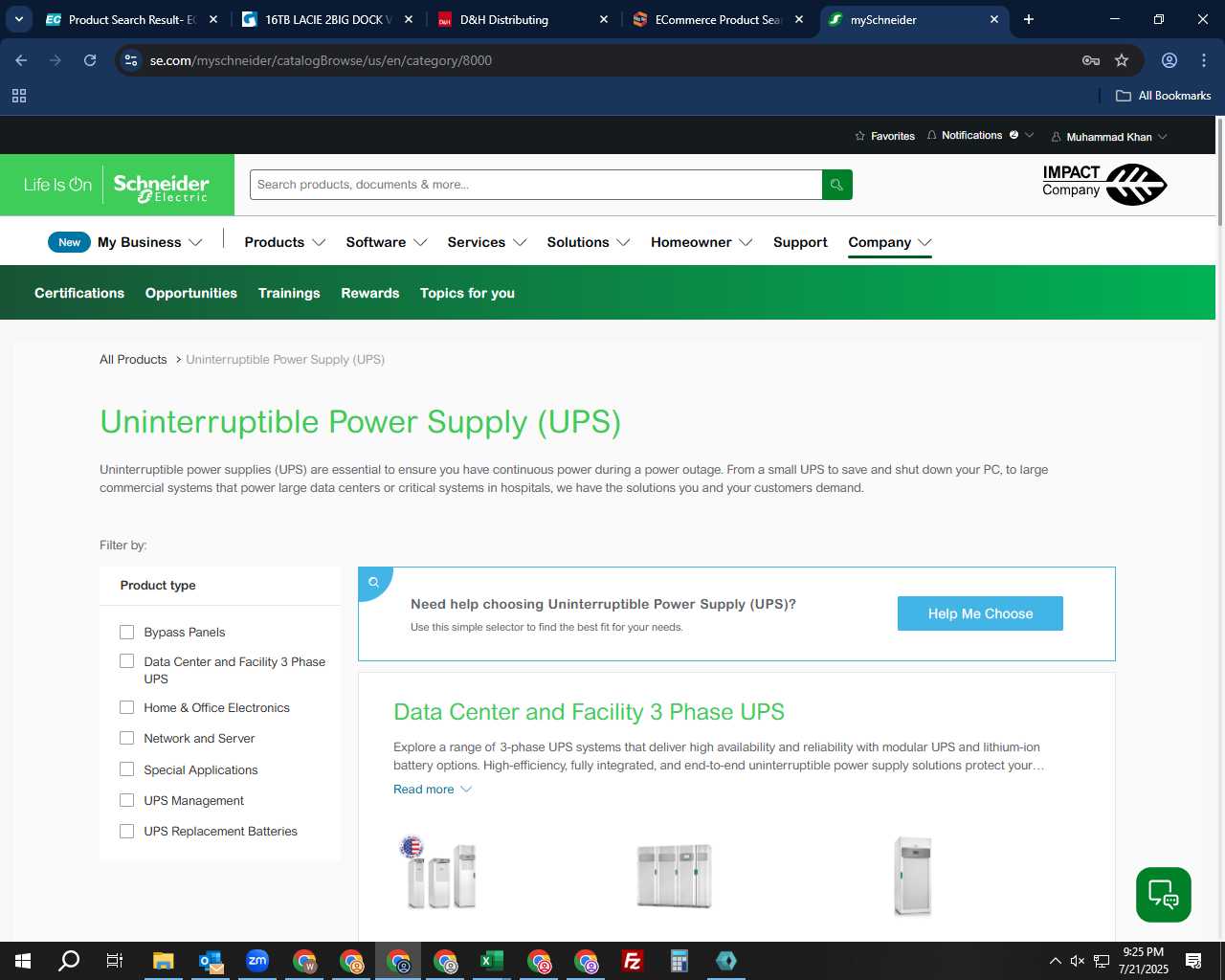Check the Bypass Panels filter
The height and width of the screenshot is (980, 1225).
pos(126,632)
